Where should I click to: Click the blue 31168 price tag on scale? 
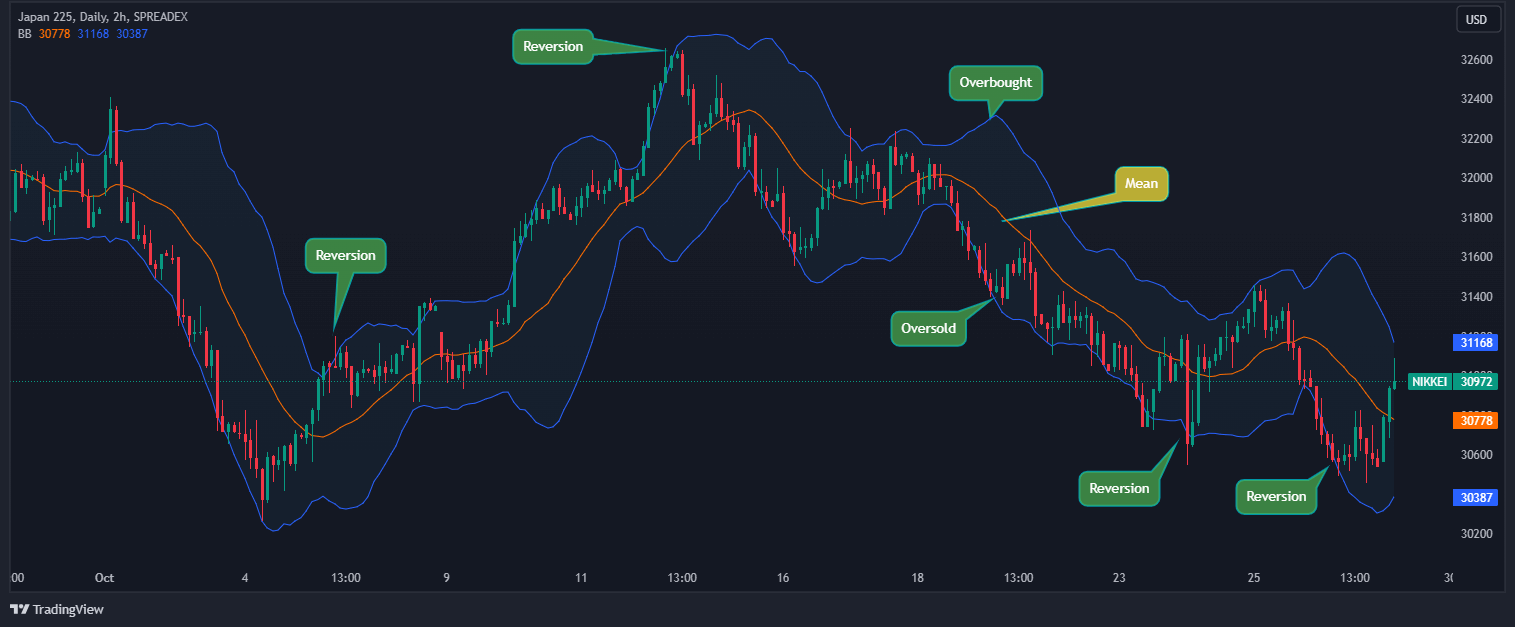[1476, 342]
